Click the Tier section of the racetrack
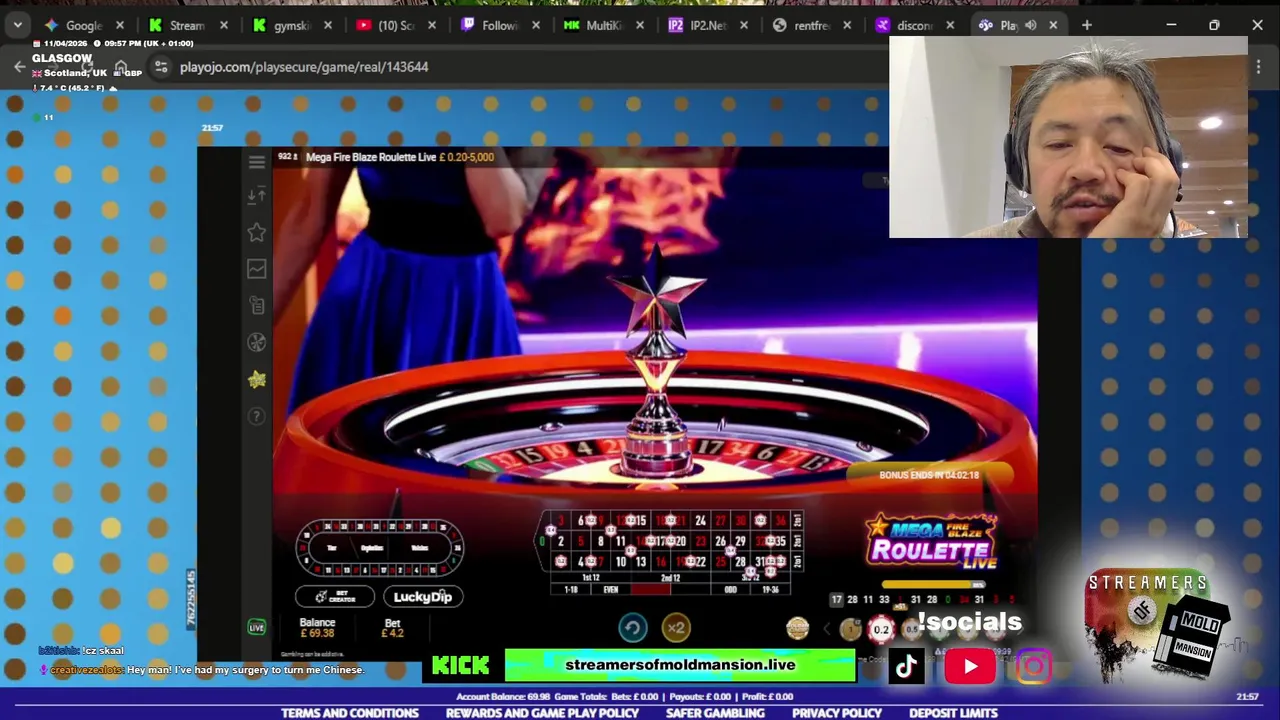The width and height of the screenshot is (1280, 720). [331, 548]
